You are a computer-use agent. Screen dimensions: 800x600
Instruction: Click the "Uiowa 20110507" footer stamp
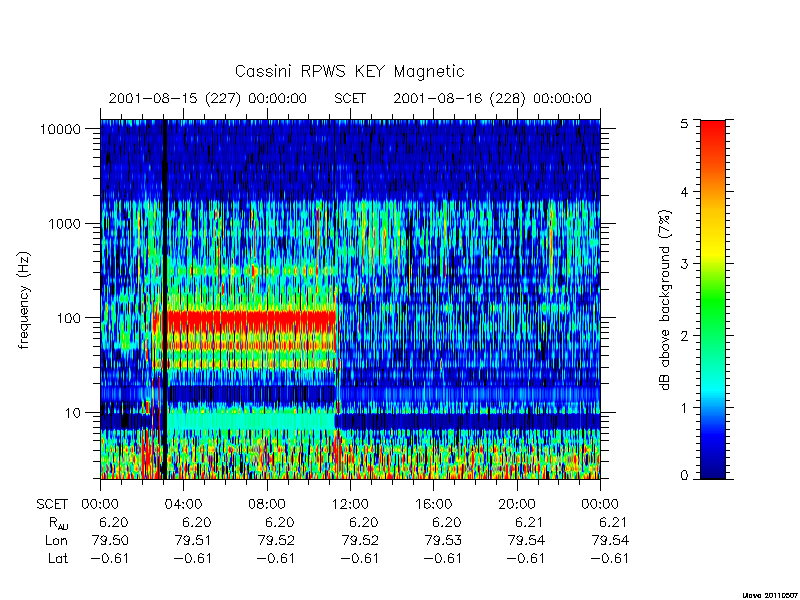(x=769, y=595)
